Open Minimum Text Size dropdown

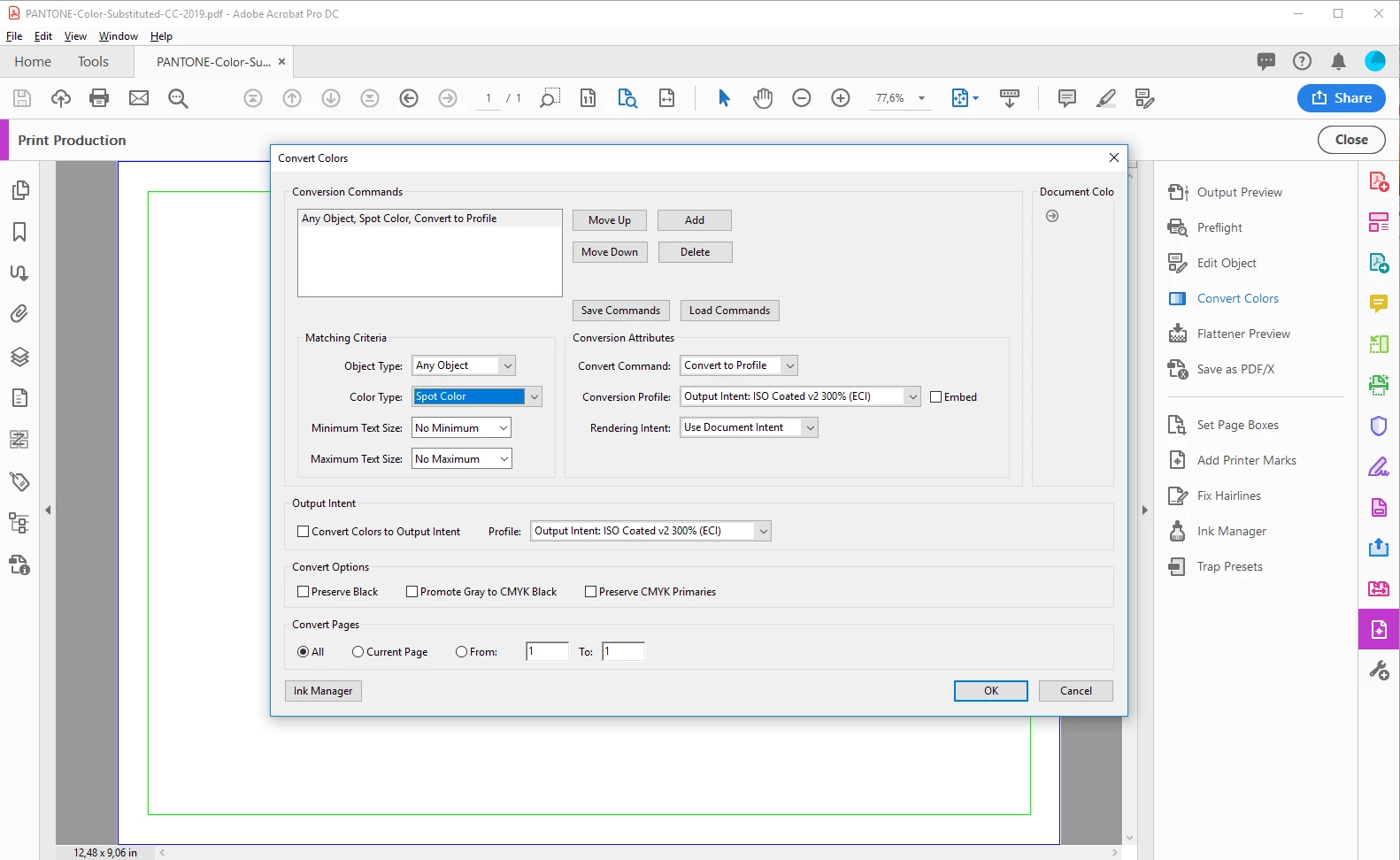pyautogui.click(x=461, y=428)
